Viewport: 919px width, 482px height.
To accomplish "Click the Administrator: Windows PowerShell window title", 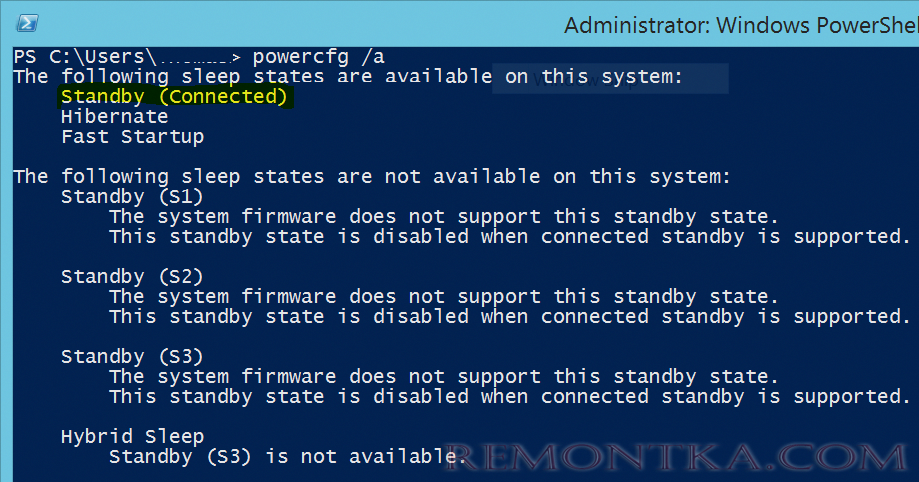I will pos(741,26).
